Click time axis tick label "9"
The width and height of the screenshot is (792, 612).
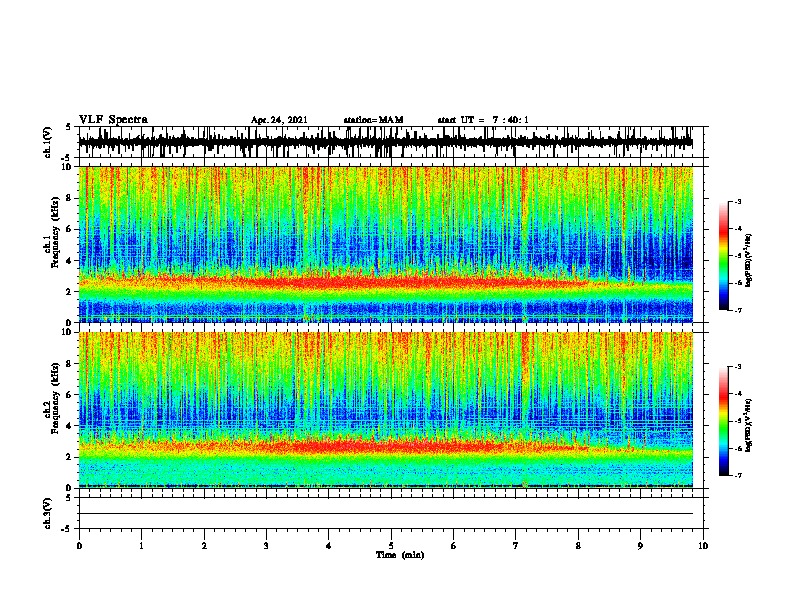pos(640,546)
